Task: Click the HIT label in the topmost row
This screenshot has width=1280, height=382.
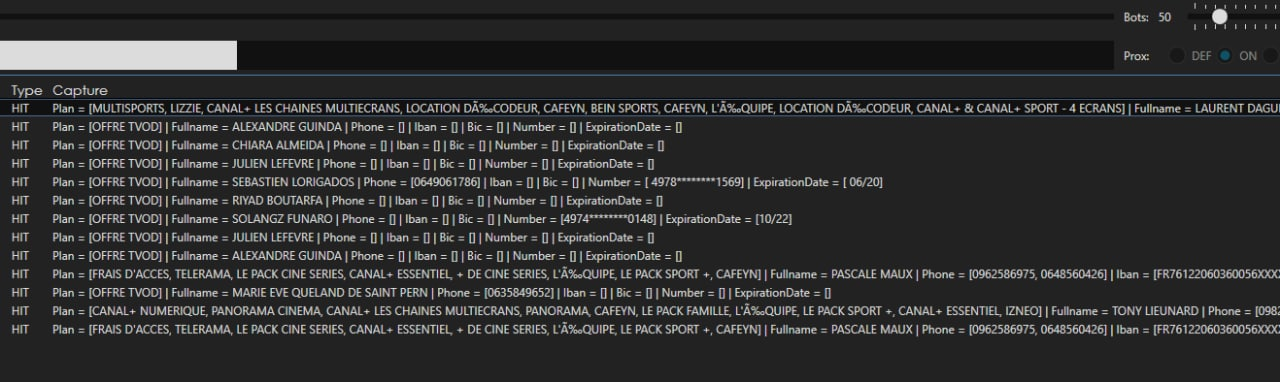Action: coord(20,108)
